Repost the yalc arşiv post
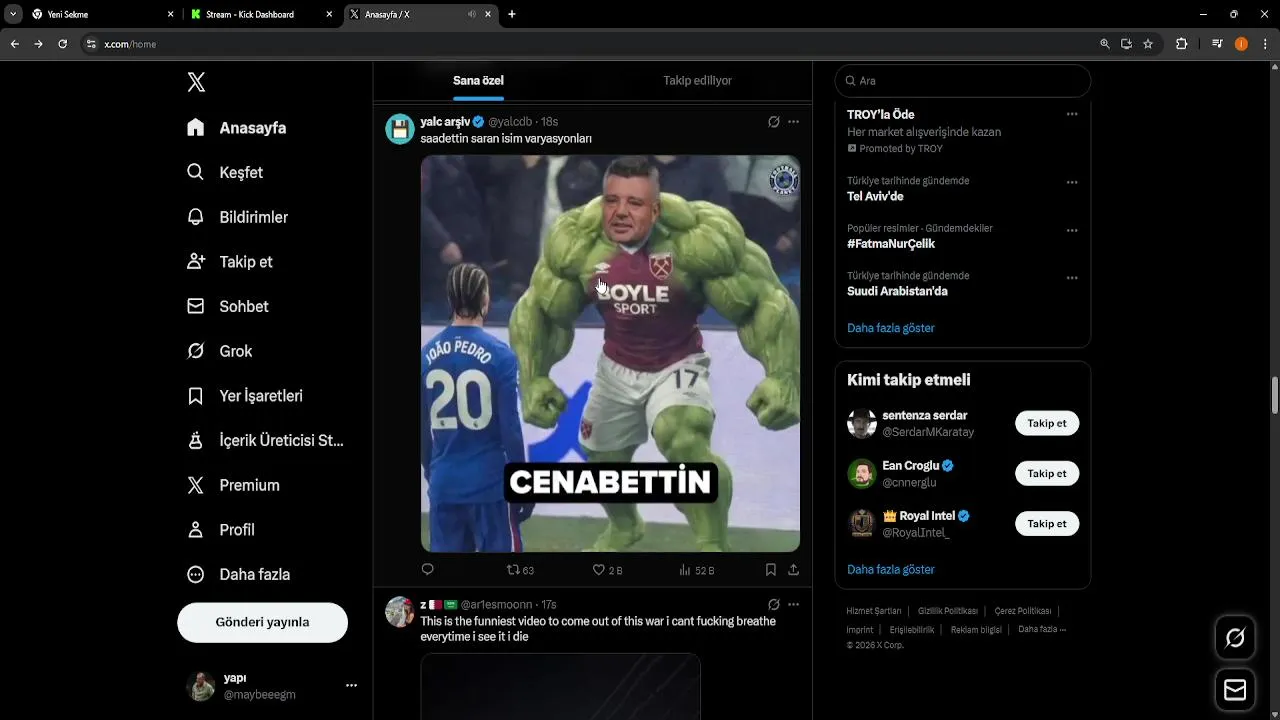The height and width of the screenshot is (720, 1280). 520,570
